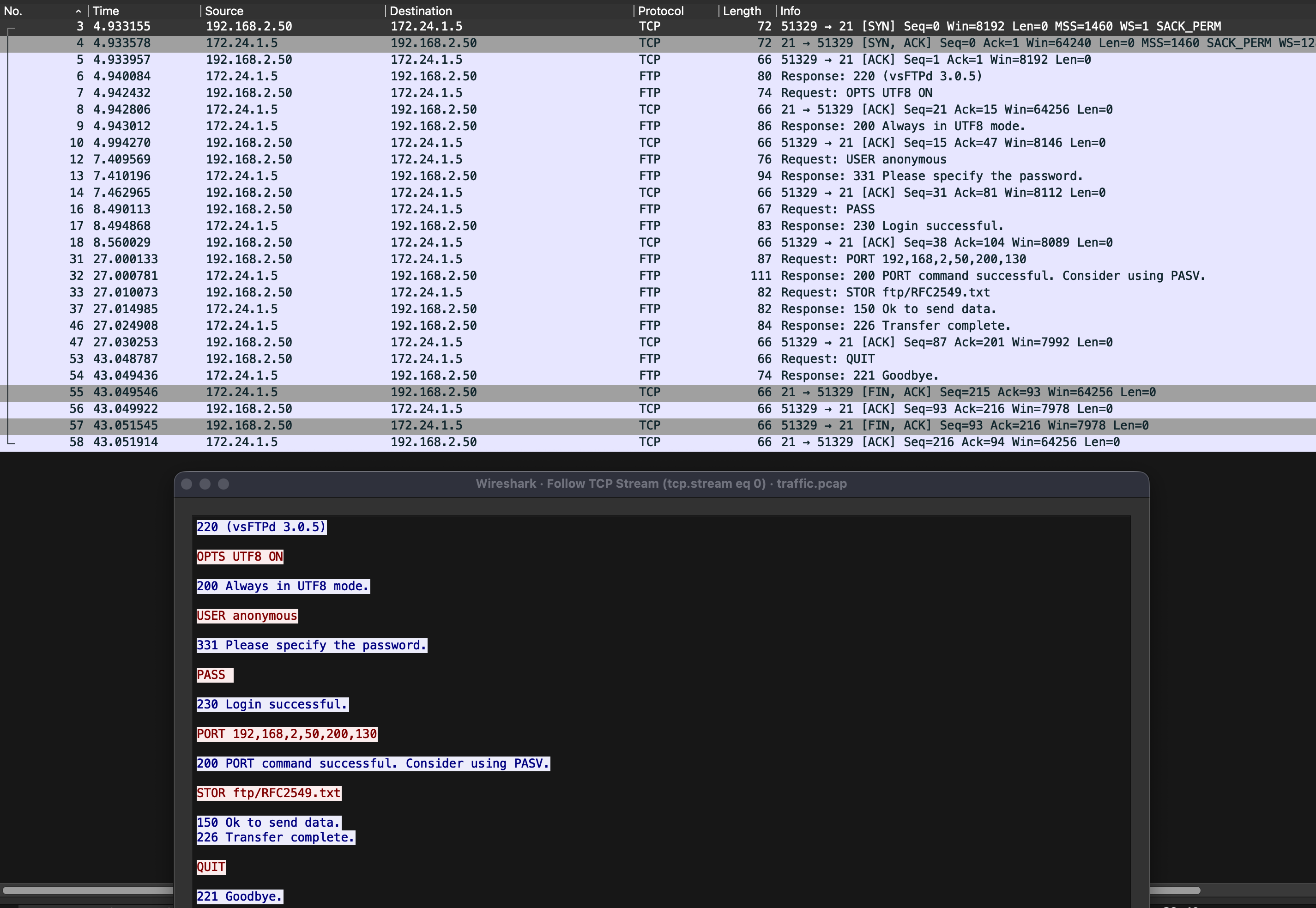Click the Follow TCP Stream title bar
Viewport: 1316px width, 908px height.
(x=661, y=484)
